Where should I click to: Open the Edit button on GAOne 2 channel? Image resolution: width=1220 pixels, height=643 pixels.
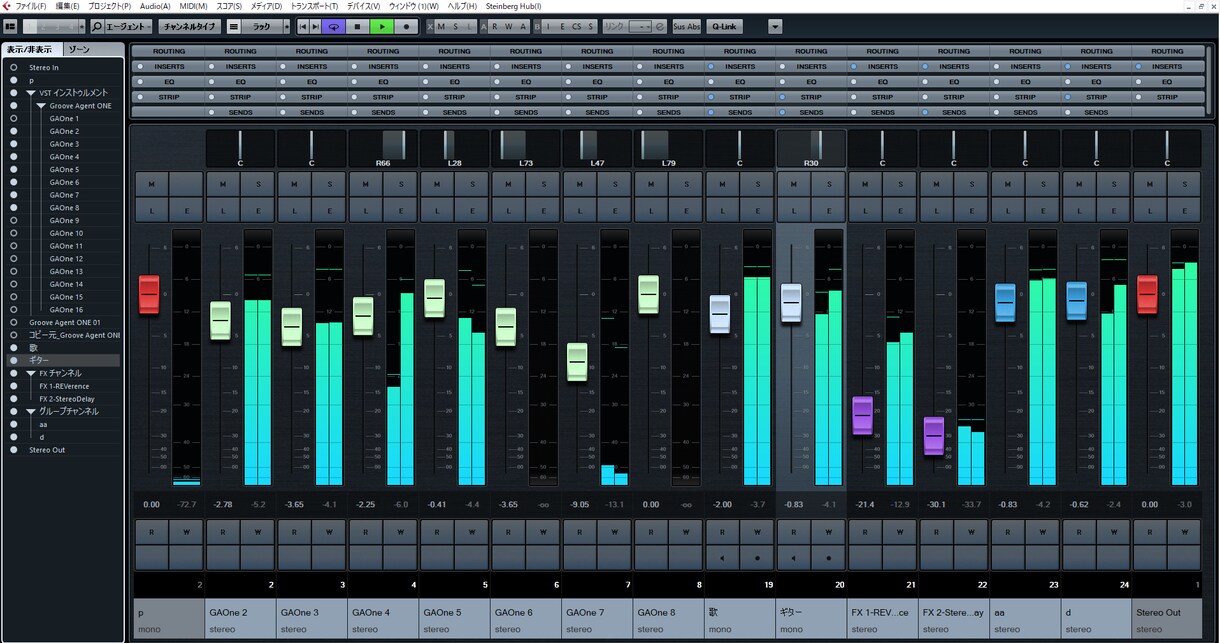click(x=258, y=211)
